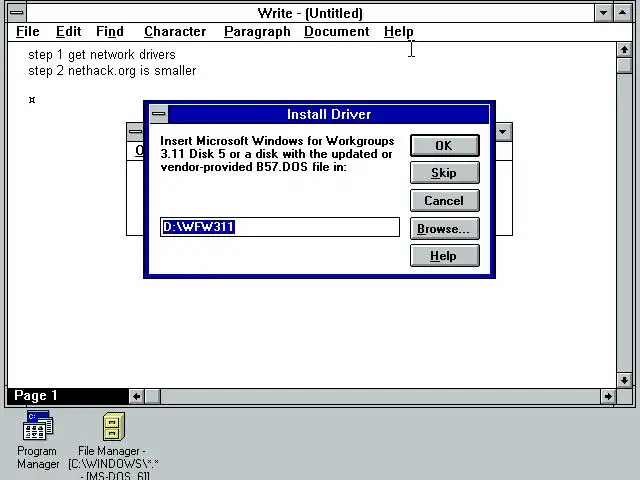Viewport: 640px width, 480px height.
Task: Cancel the Install Driver dialog
Action: point(444,200)
